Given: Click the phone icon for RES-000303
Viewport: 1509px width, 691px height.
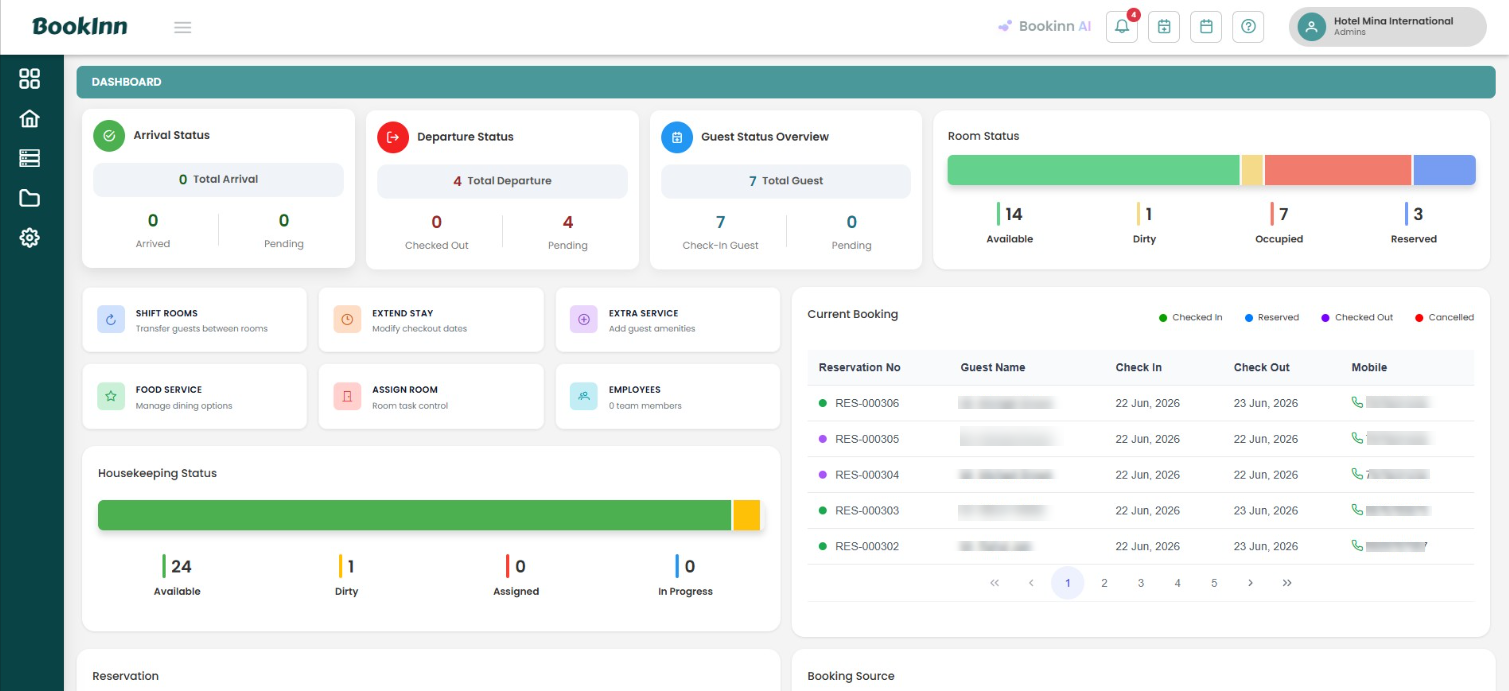Looking at the screenshot, I should click(x=1357, y=510).
